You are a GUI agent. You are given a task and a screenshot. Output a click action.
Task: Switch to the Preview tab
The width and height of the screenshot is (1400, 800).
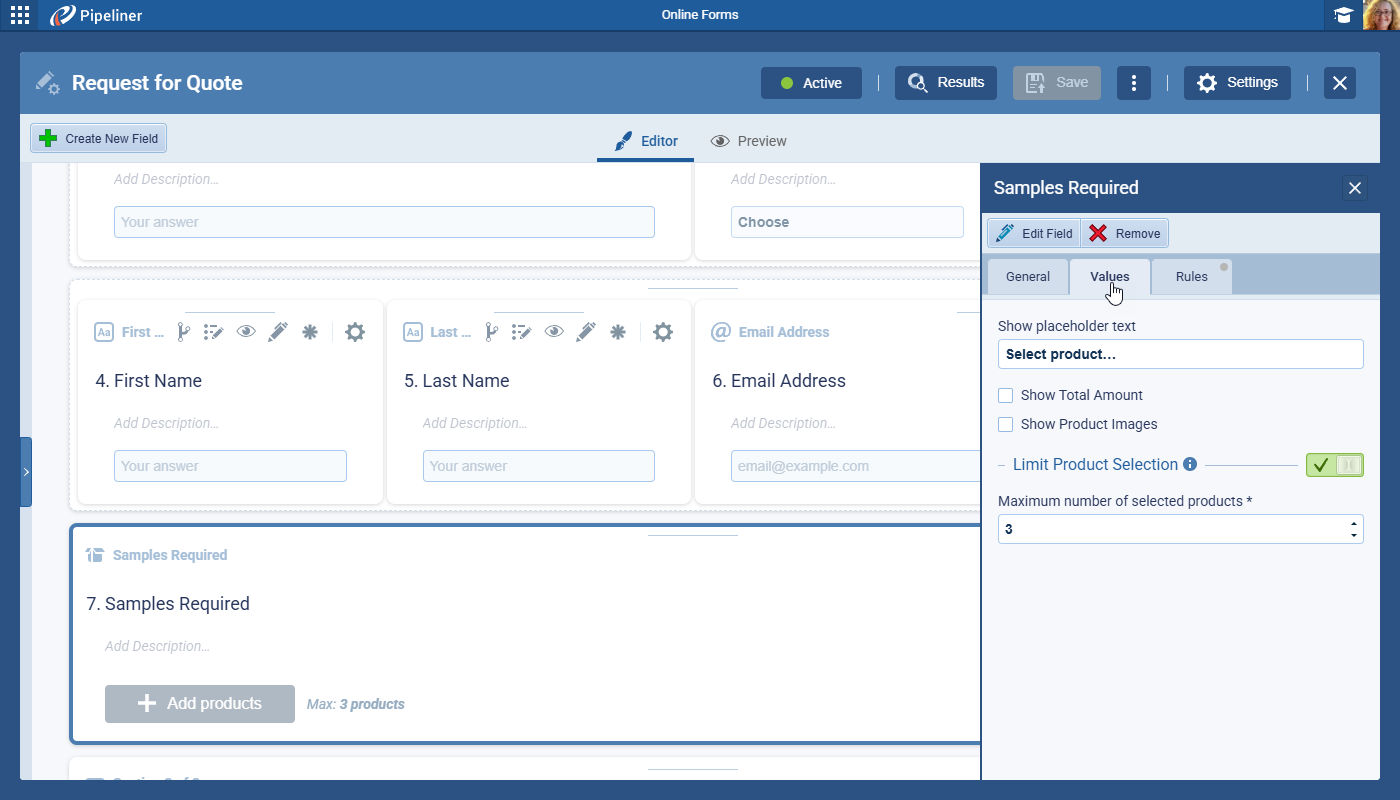click(748, 141)
